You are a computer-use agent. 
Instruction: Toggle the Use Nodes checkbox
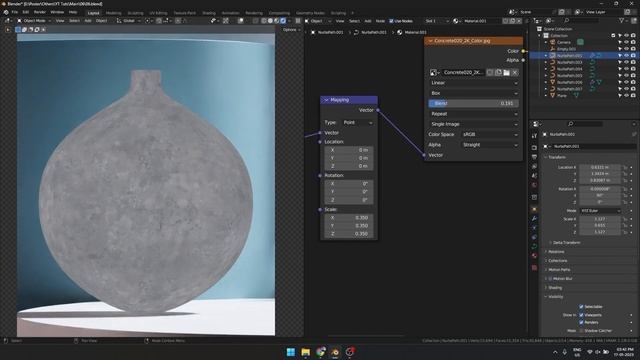pyautogui.click(x=391, y=21)
